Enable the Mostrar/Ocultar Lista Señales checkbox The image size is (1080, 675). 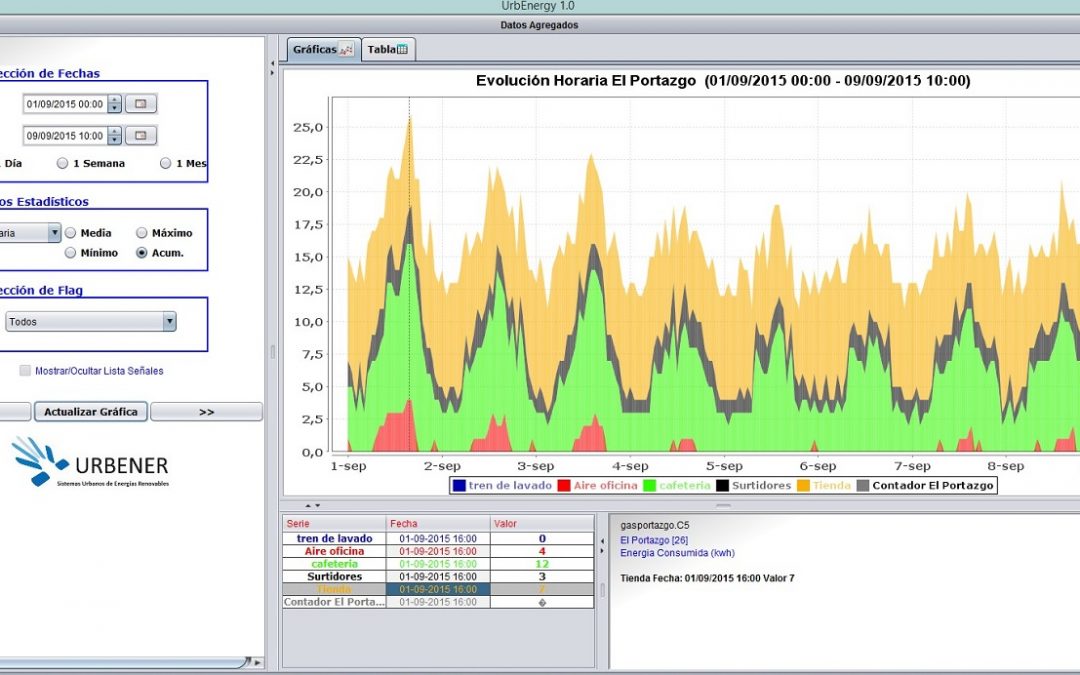coord(25,371)
